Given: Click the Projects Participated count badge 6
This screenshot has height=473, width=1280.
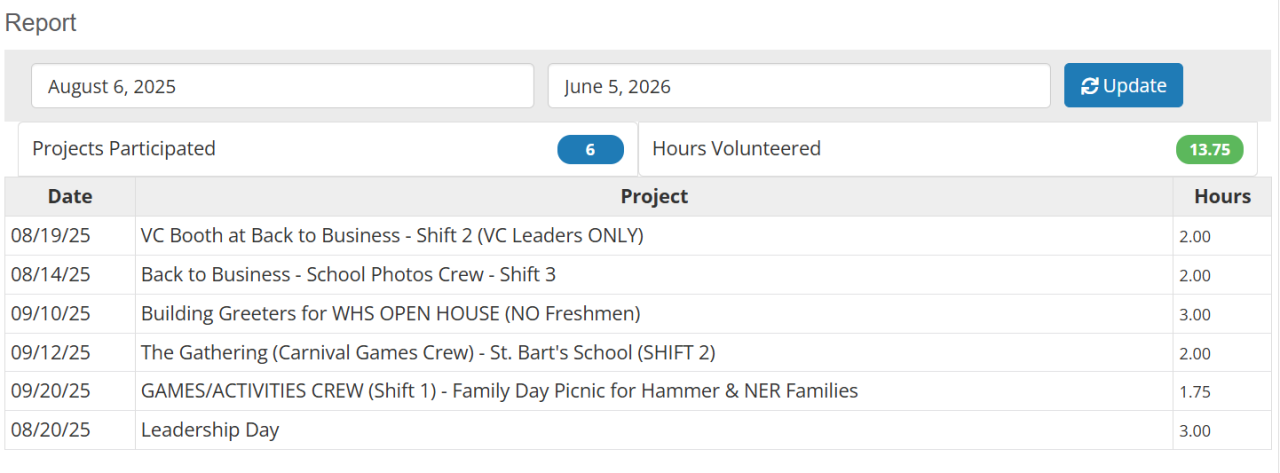Looking at the screenshot, I should tap(590, 150).
